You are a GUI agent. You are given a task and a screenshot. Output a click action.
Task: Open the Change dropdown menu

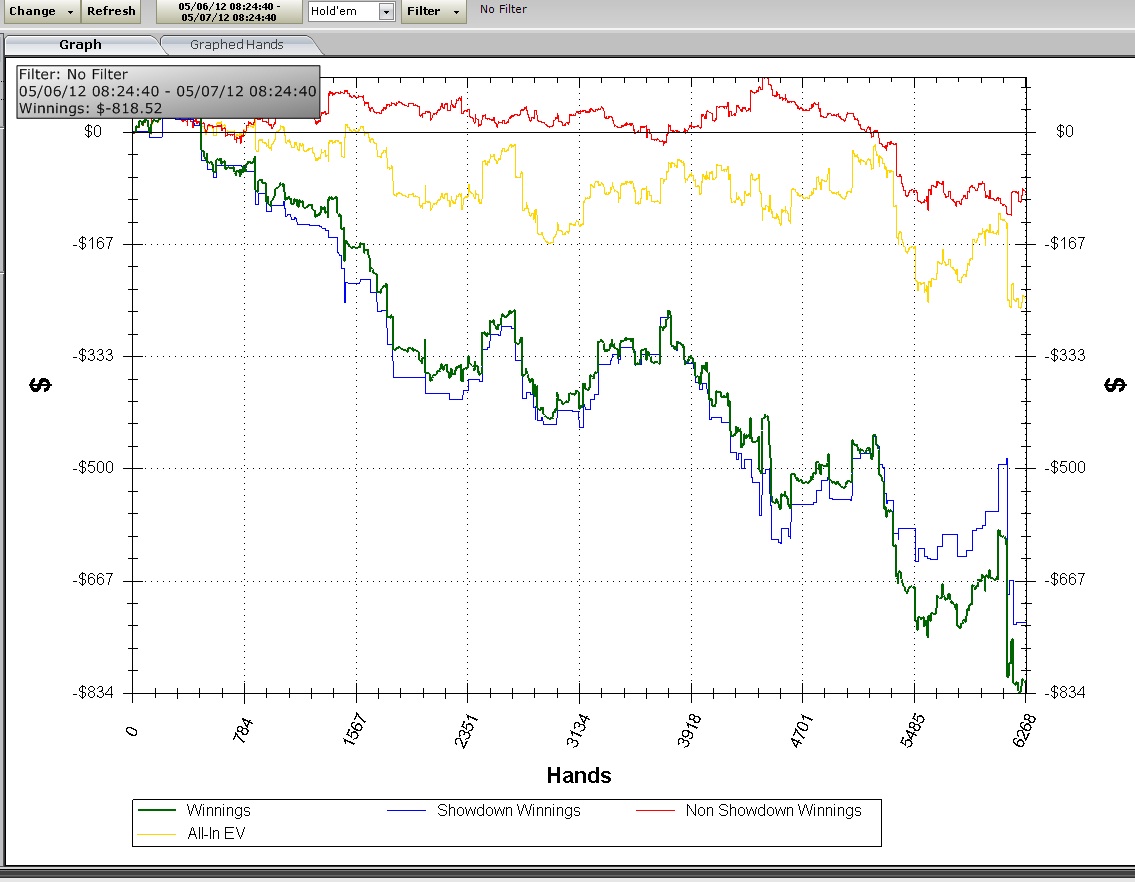pyautogui.click(x=40, y=11)
